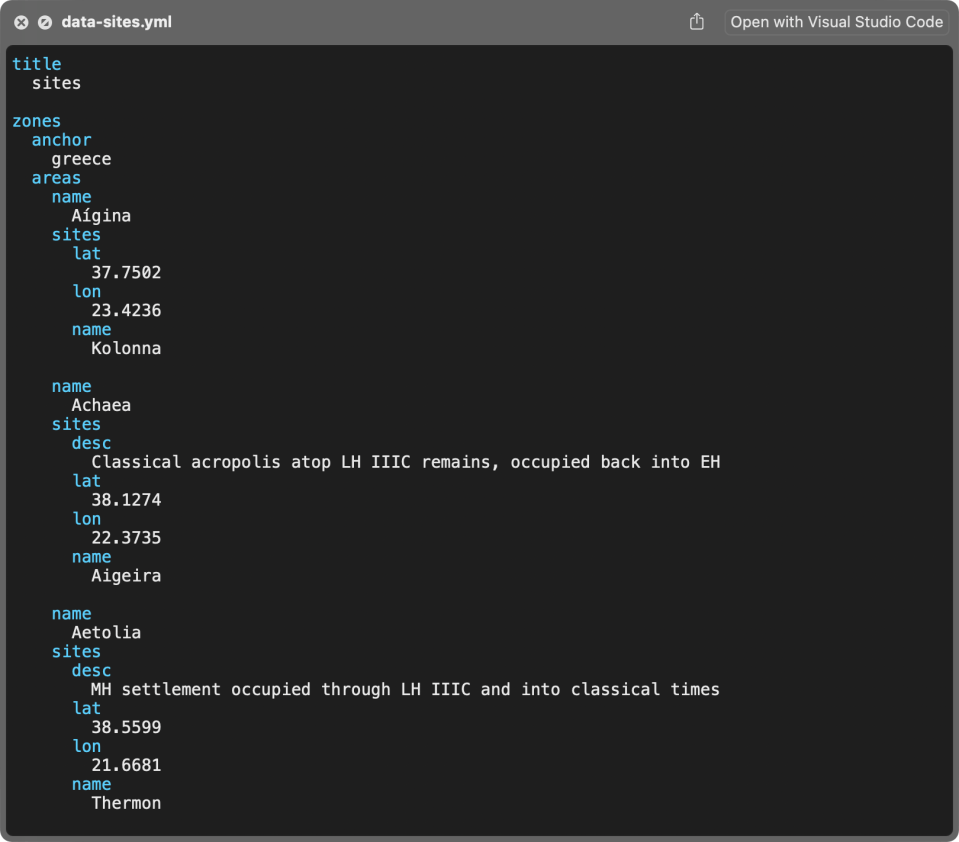The width and height of the screenshot is (959, 842).
Task: Click the area name 'Aígina'
Action: 101,216
